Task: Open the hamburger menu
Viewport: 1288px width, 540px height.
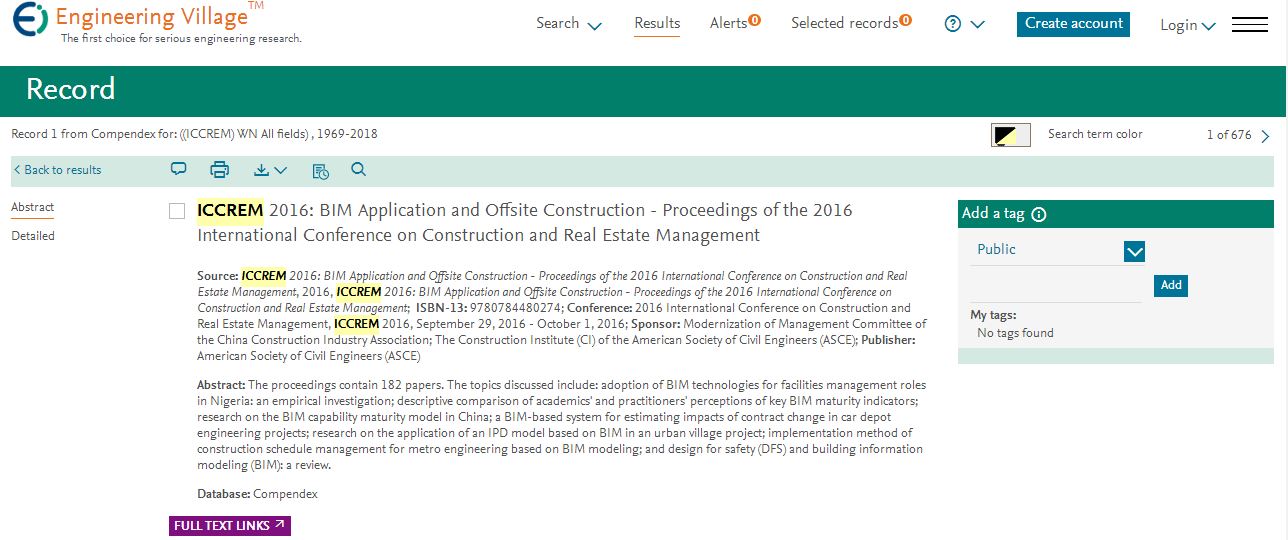Action: coord(1250,25)
